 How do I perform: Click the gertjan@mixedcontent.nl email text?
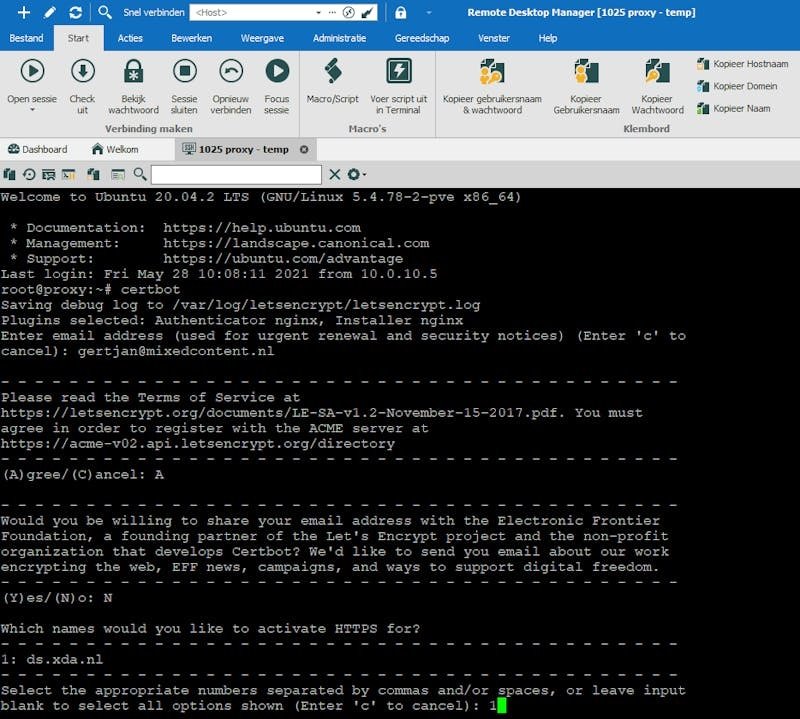coord(176,351)
